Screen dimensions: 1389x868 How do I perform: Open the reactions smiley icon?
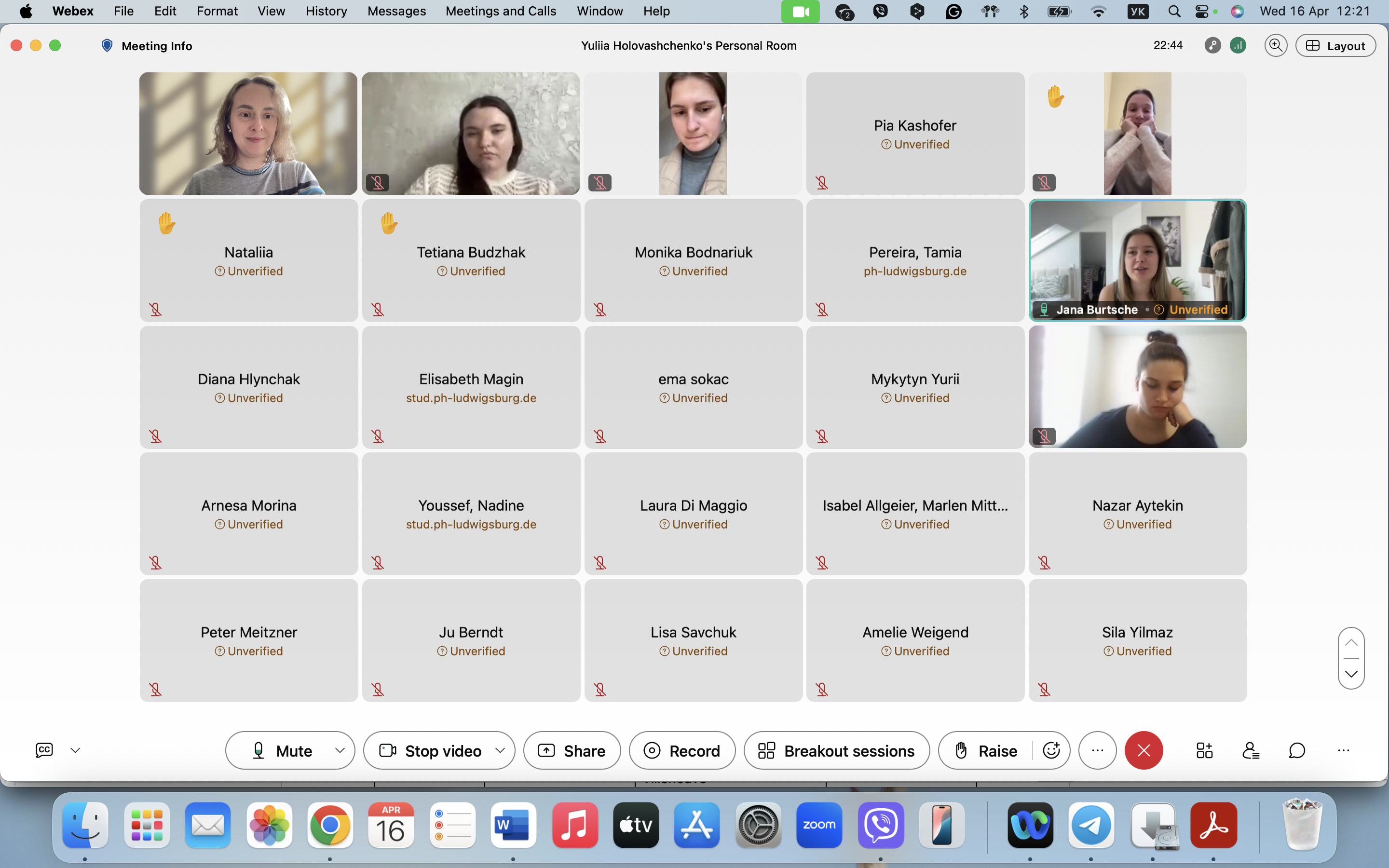1051,750
